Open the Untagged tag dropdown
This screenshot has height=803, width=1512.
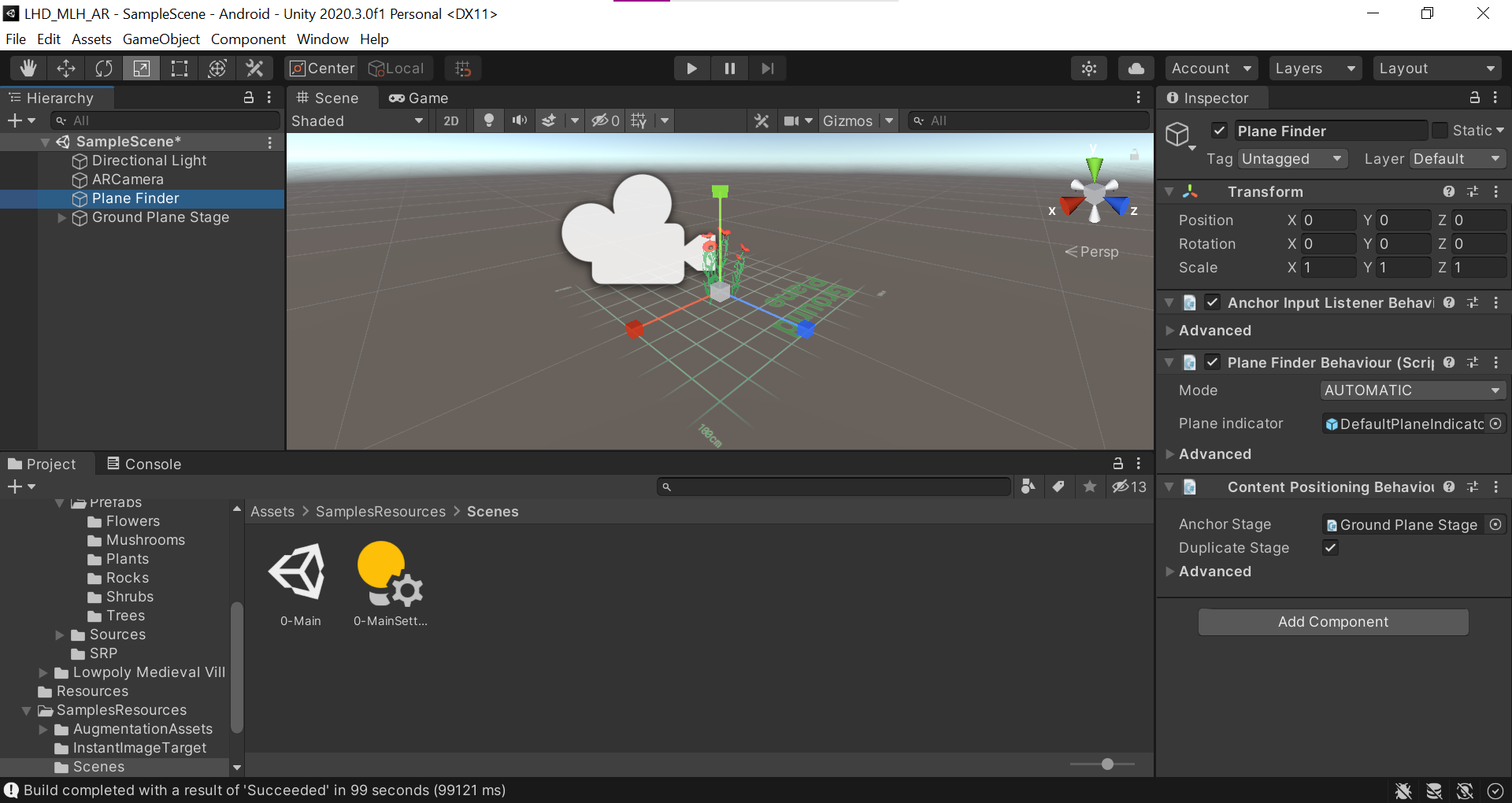pyautogui.click(x=1291, y=159)
